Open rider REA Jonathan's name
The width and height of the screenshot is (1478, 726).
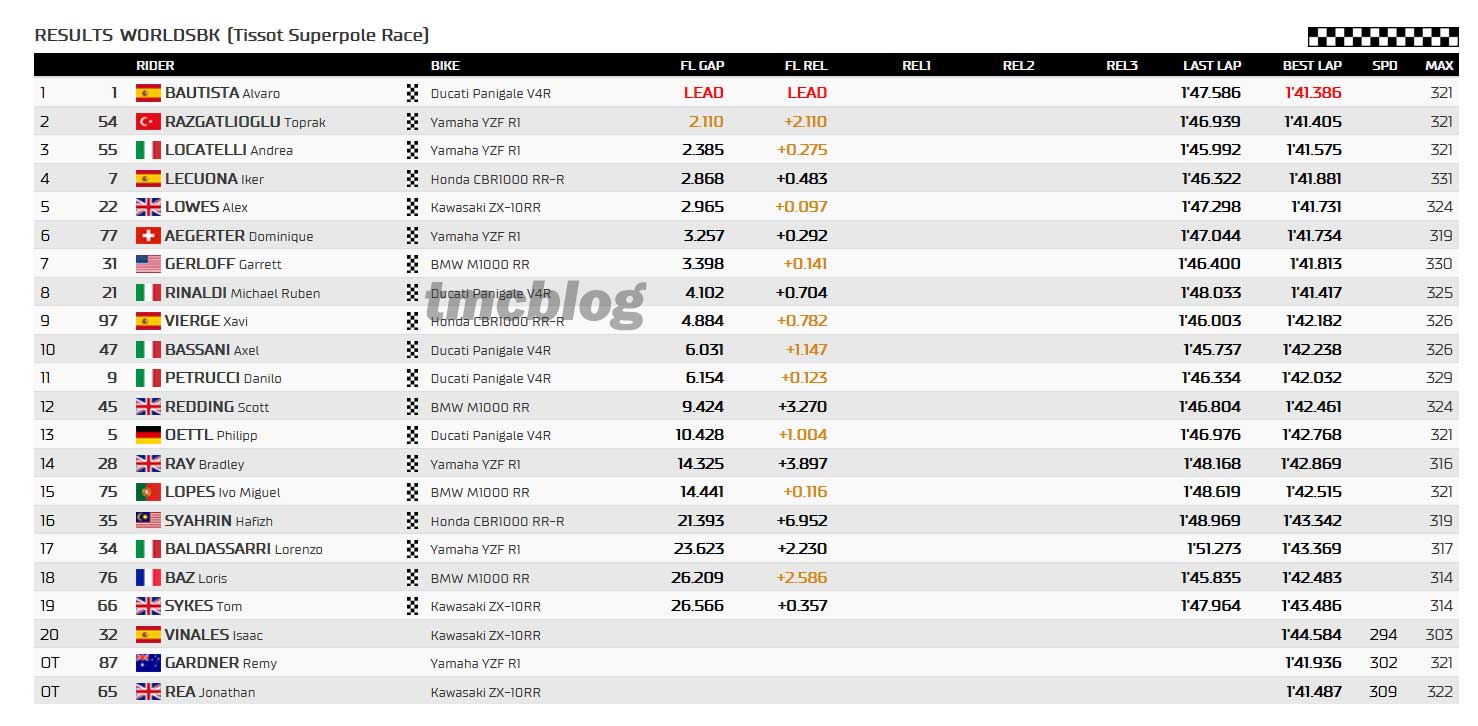[x=210, y=692]
